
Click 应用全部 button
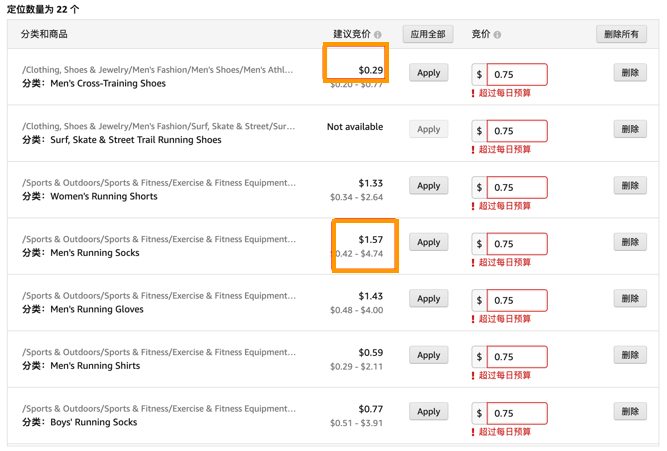tap(428, 34)
